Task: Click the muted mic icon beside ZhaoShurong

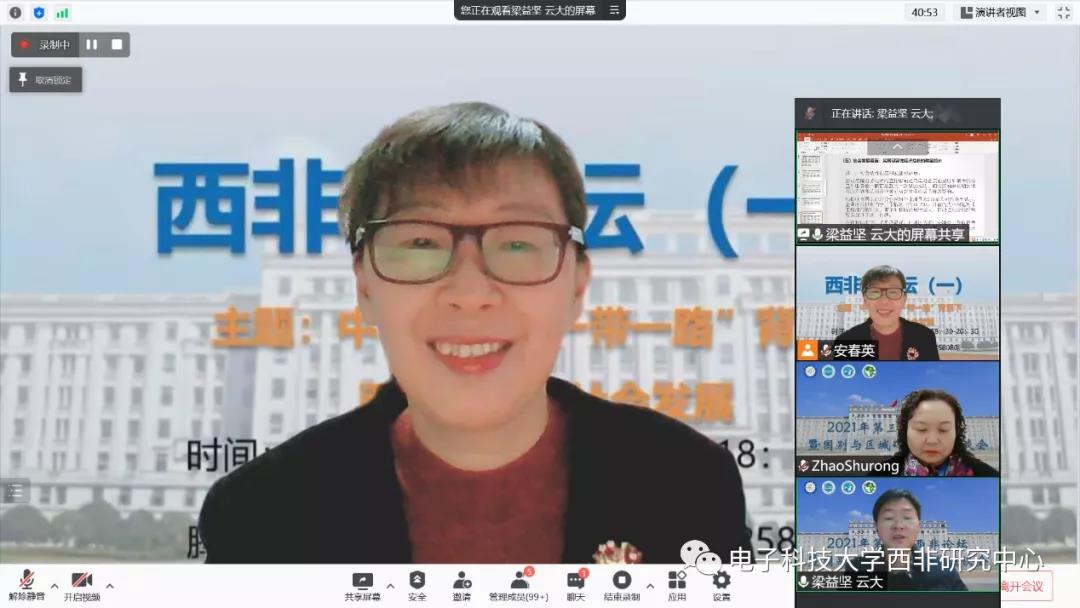Action: [804, 466]
